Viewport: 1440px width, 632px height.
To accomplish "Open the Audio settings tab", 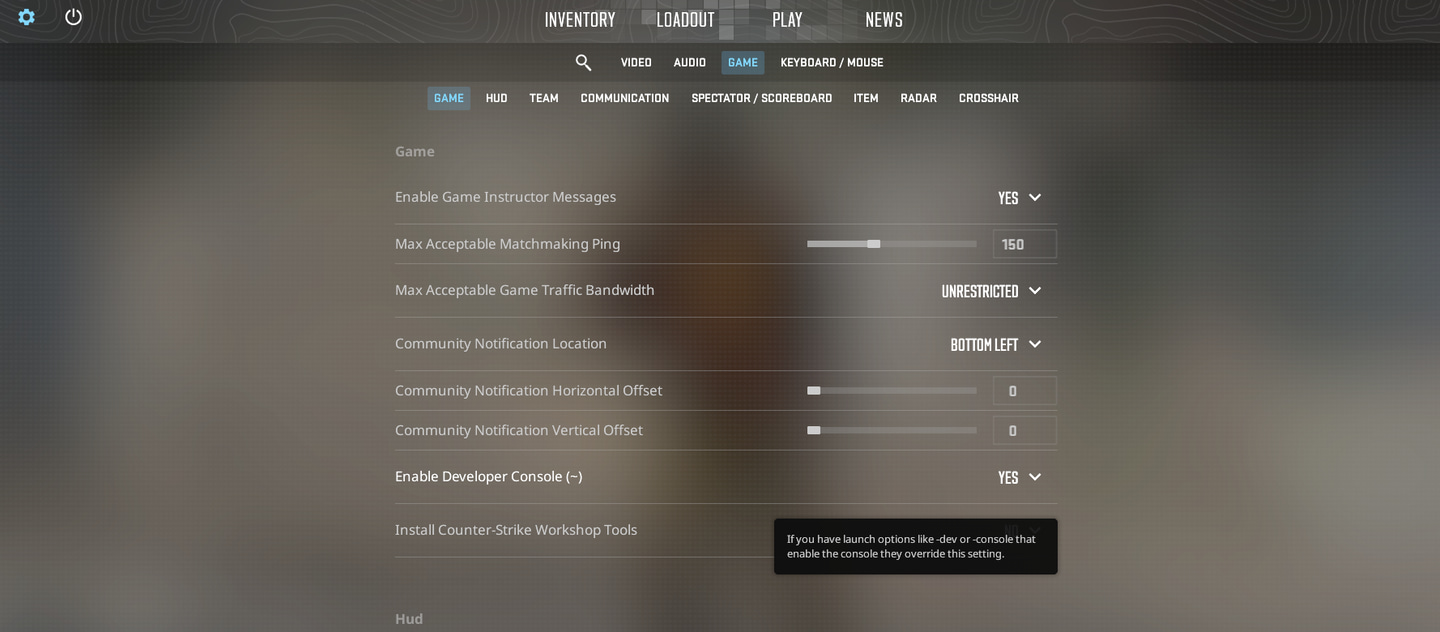I will 689,63.
